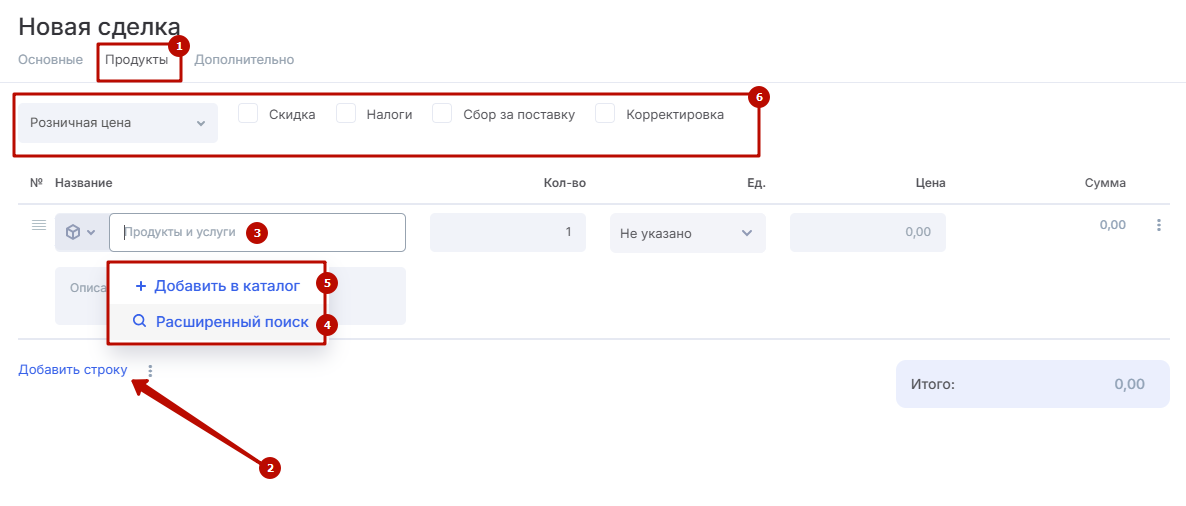Choose Добавить в каталог option

click(x=226, y=286)
